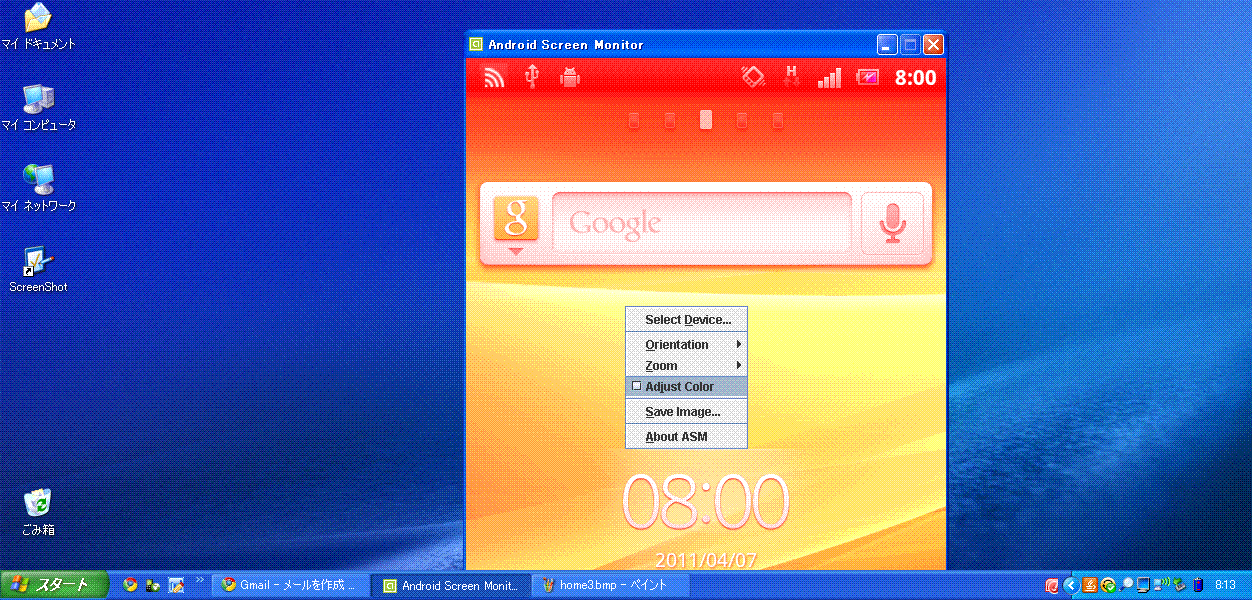1252x600 pixels.
Task: Switch to Gmail taskbar button
Action: 291,585
